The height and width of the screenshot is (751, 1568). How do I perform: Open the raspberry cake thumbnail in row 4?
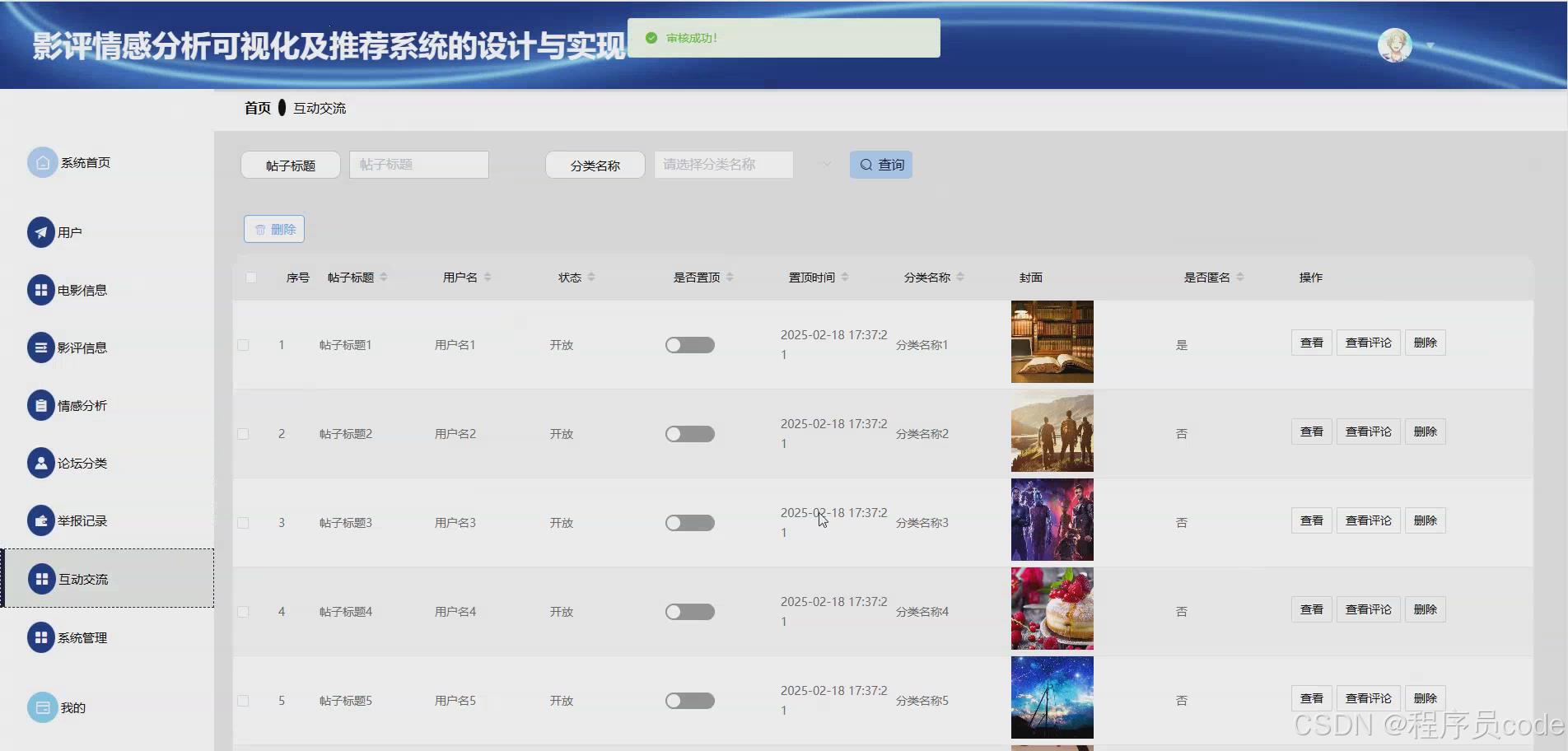1052,609
